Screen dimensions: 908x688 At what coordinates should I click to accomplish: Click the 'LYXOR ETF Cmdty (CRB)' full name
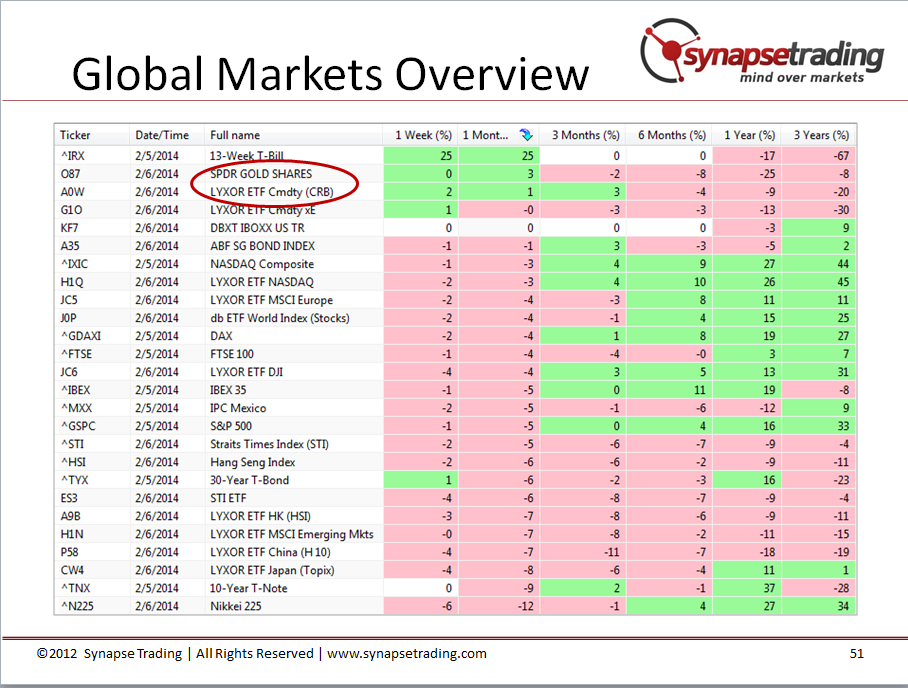272,192
